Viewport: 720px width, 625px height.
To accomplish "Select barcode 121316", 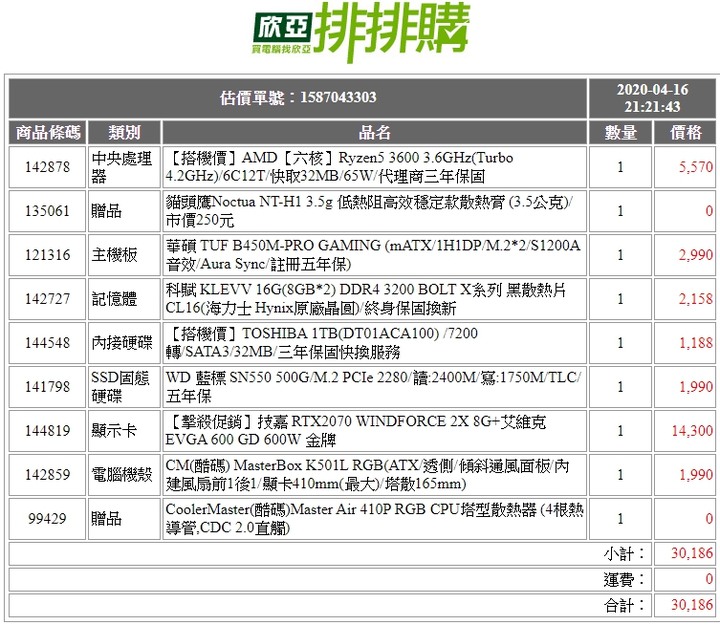I will [48, 255].
